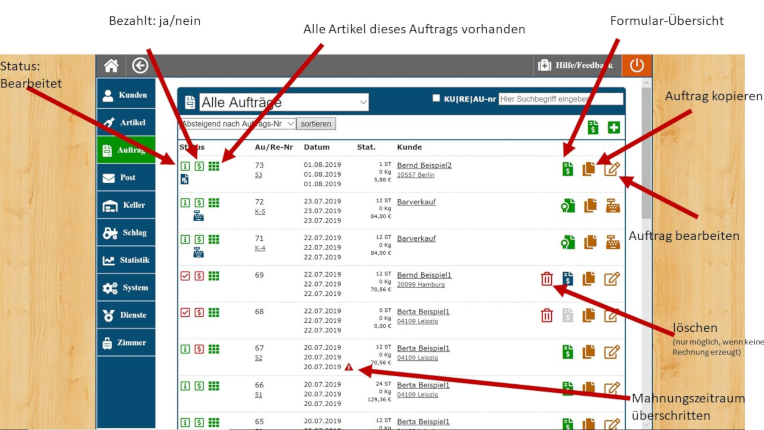The image size is (764, 430).
Task: Click the back arrow icon
Action: 140,65
